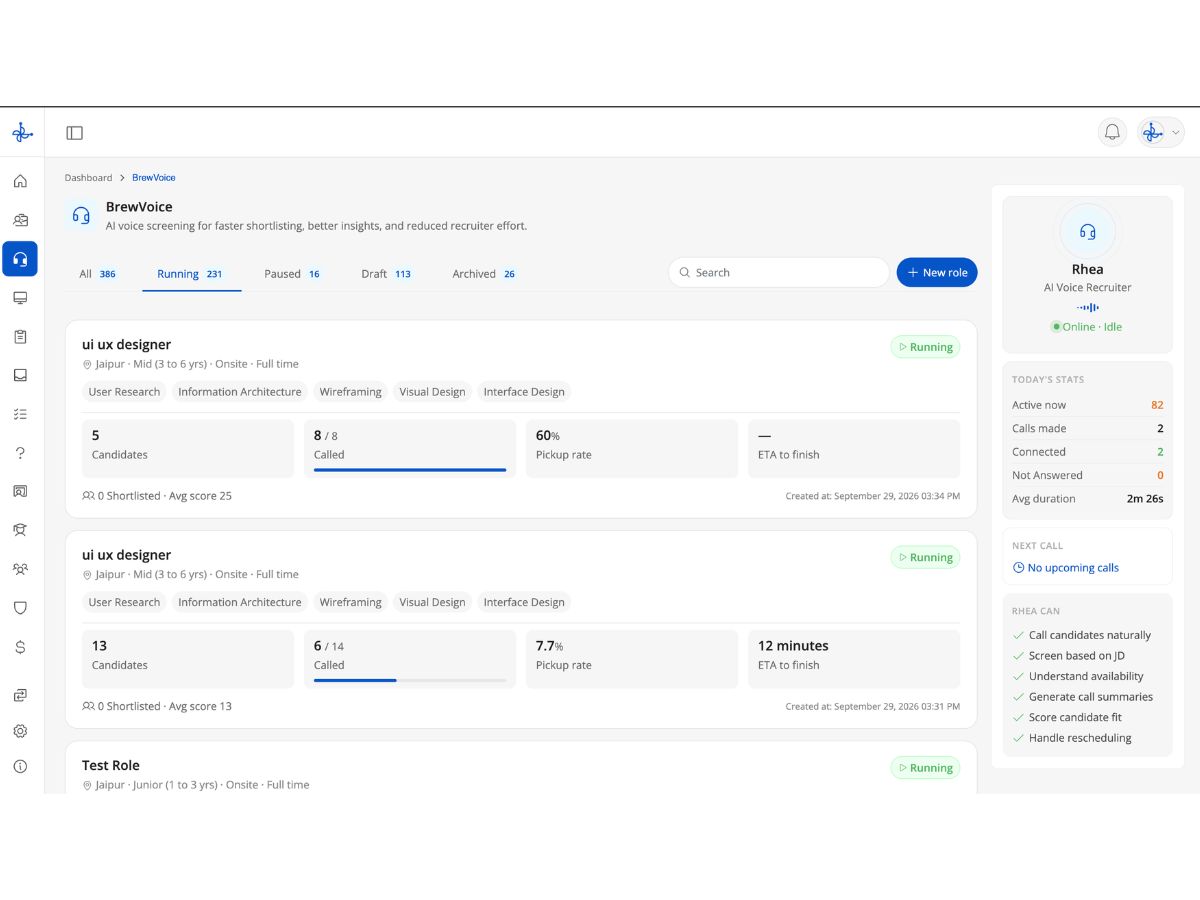Open the info circle sidebar icon
Viewport: 1200px width, 900px height.
20,767
